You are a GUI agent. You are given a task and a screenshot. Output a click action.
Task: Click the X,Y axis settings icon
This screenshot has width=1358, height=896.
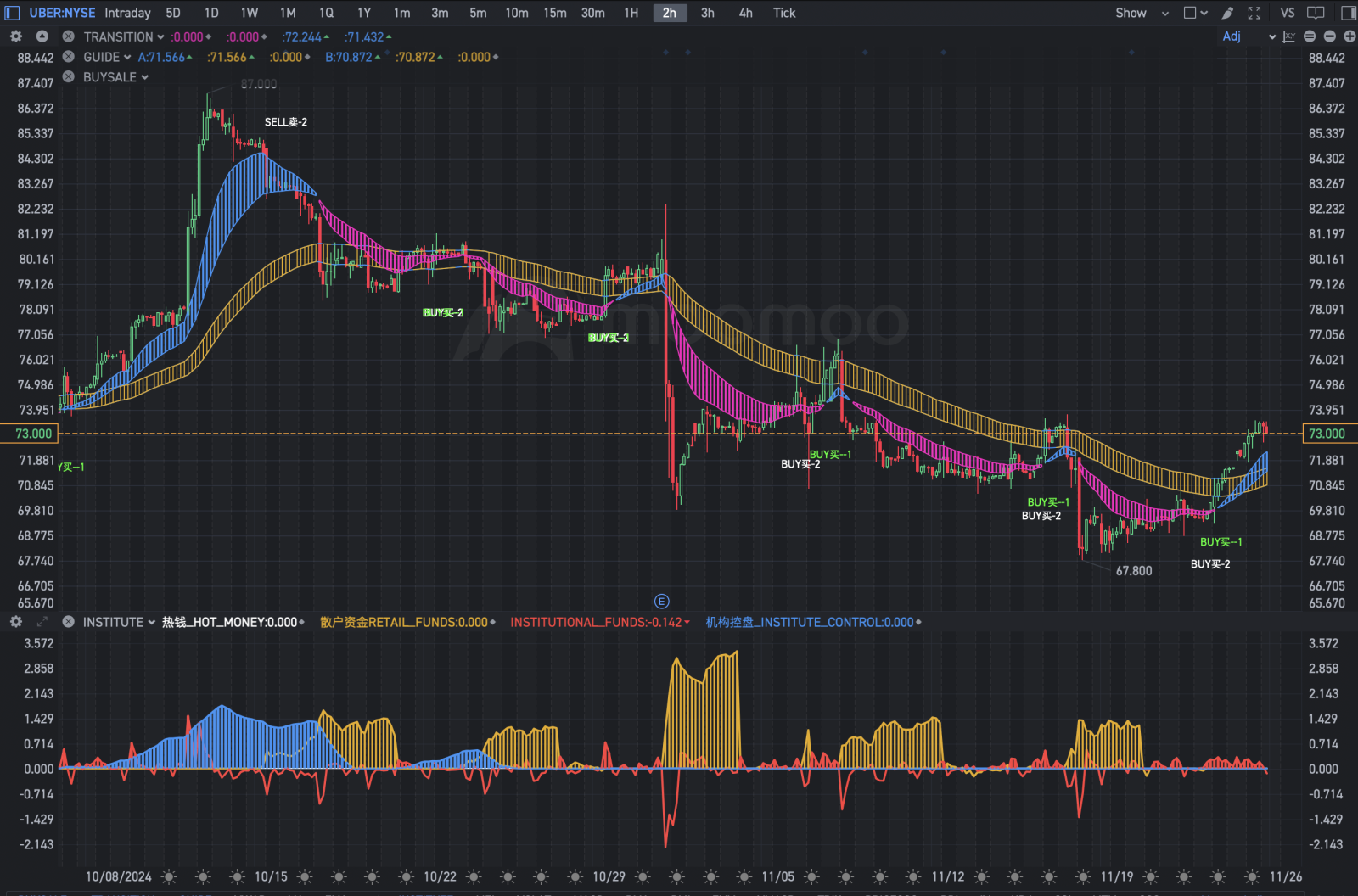click(x=1289, y=36)
